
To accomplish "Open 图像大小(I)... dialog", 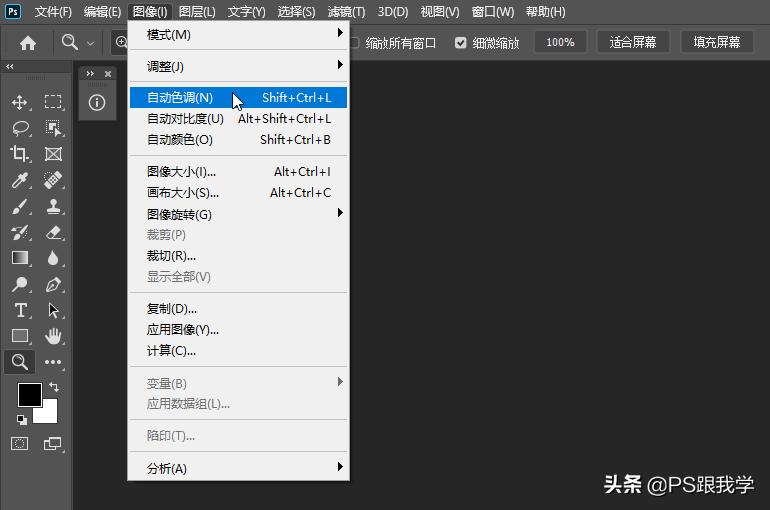I will [x=238, y=172].
